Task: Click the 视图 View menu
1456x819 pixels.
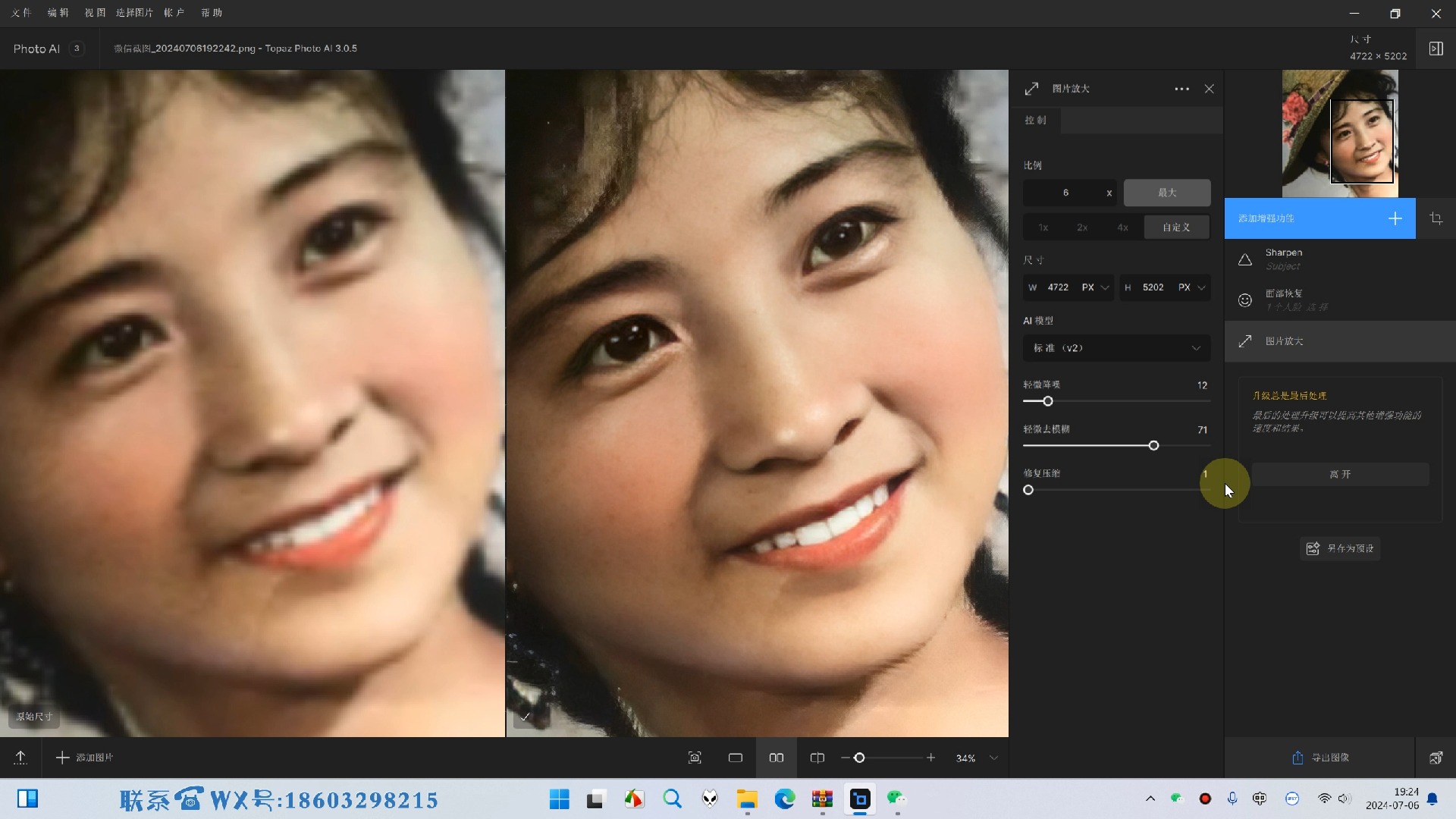Action: pyautogui.click(x=95, y=12)
